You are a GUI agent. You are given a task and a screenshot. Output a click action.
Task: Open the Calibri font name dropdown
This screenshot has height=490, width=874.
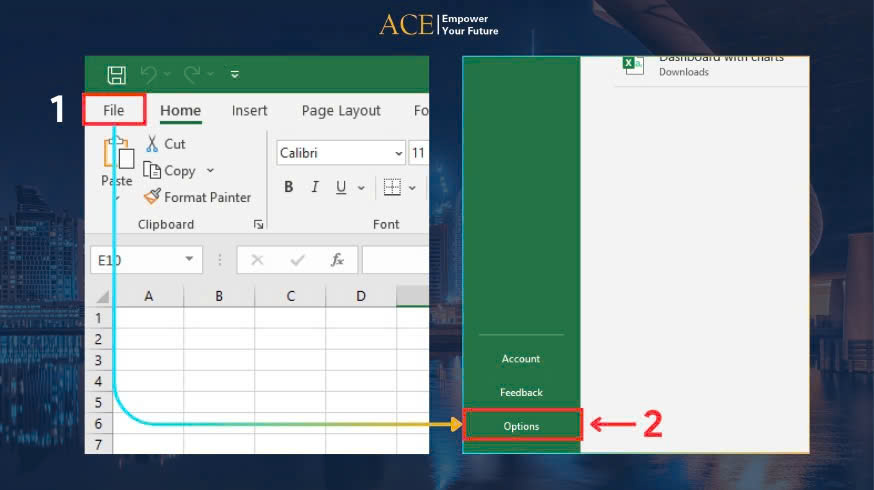[x=398, y=153]
